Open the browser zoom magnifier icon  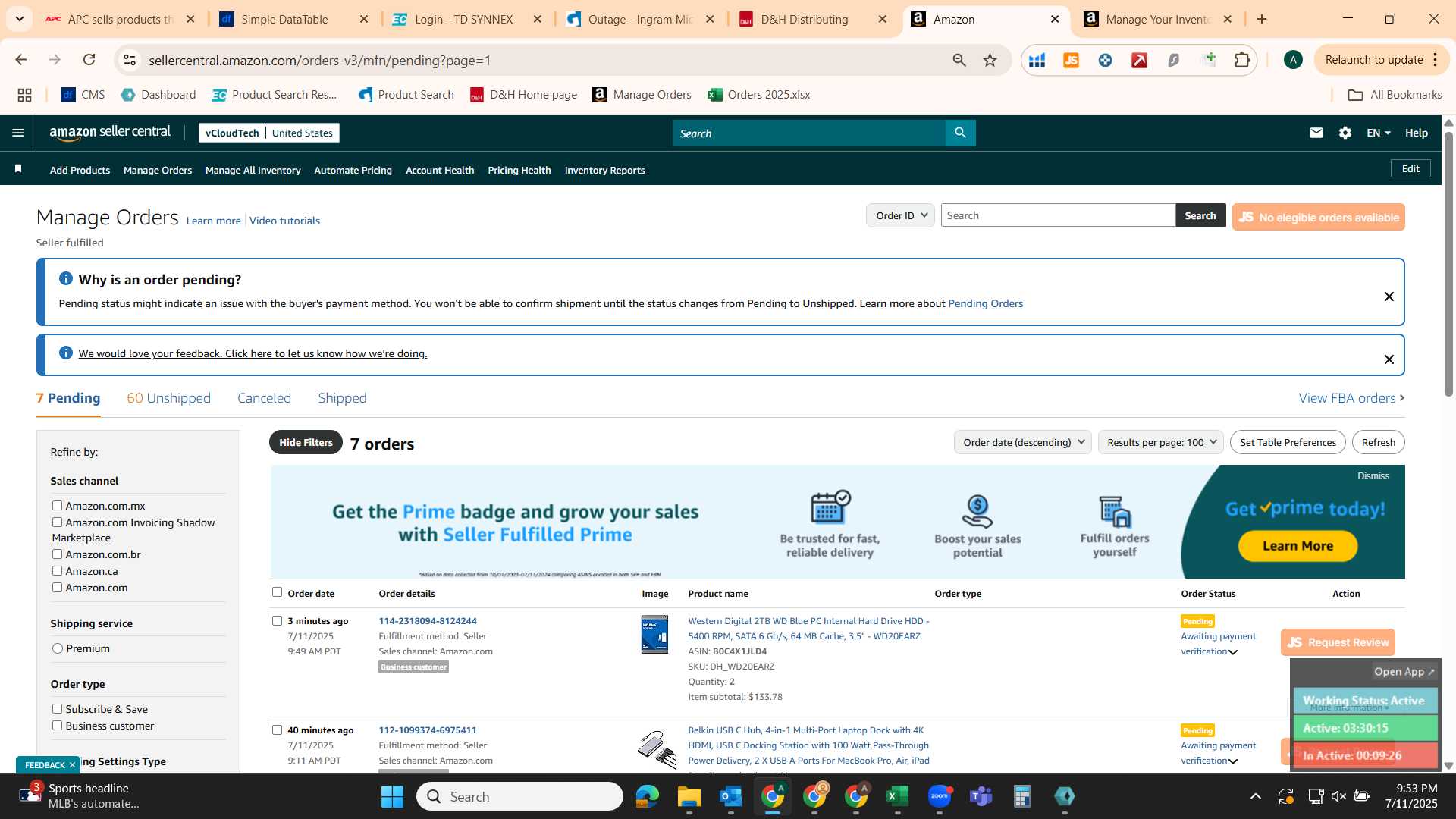[959, 60]
